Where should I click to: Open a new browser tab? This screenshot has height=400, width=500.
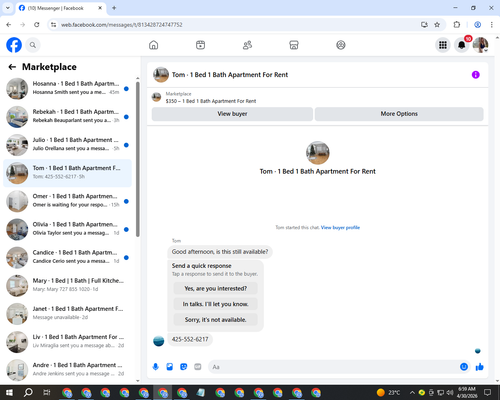(114, 8)
